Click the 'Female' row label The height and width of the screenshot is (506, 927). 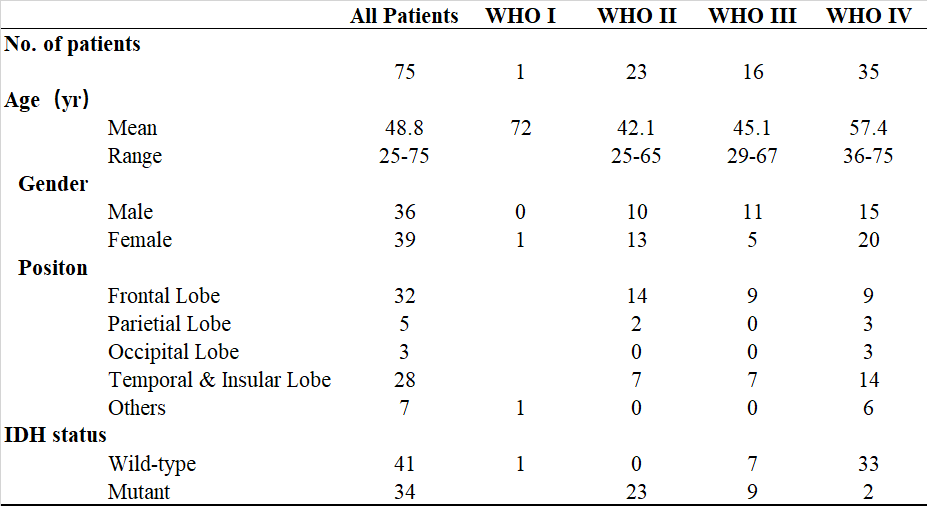click(x=139, y=240)
